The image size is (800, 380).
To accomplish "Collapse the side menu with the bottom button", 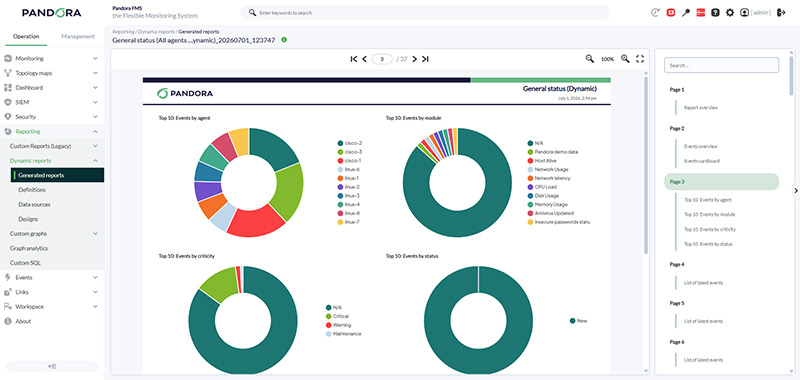I will 52,366.
